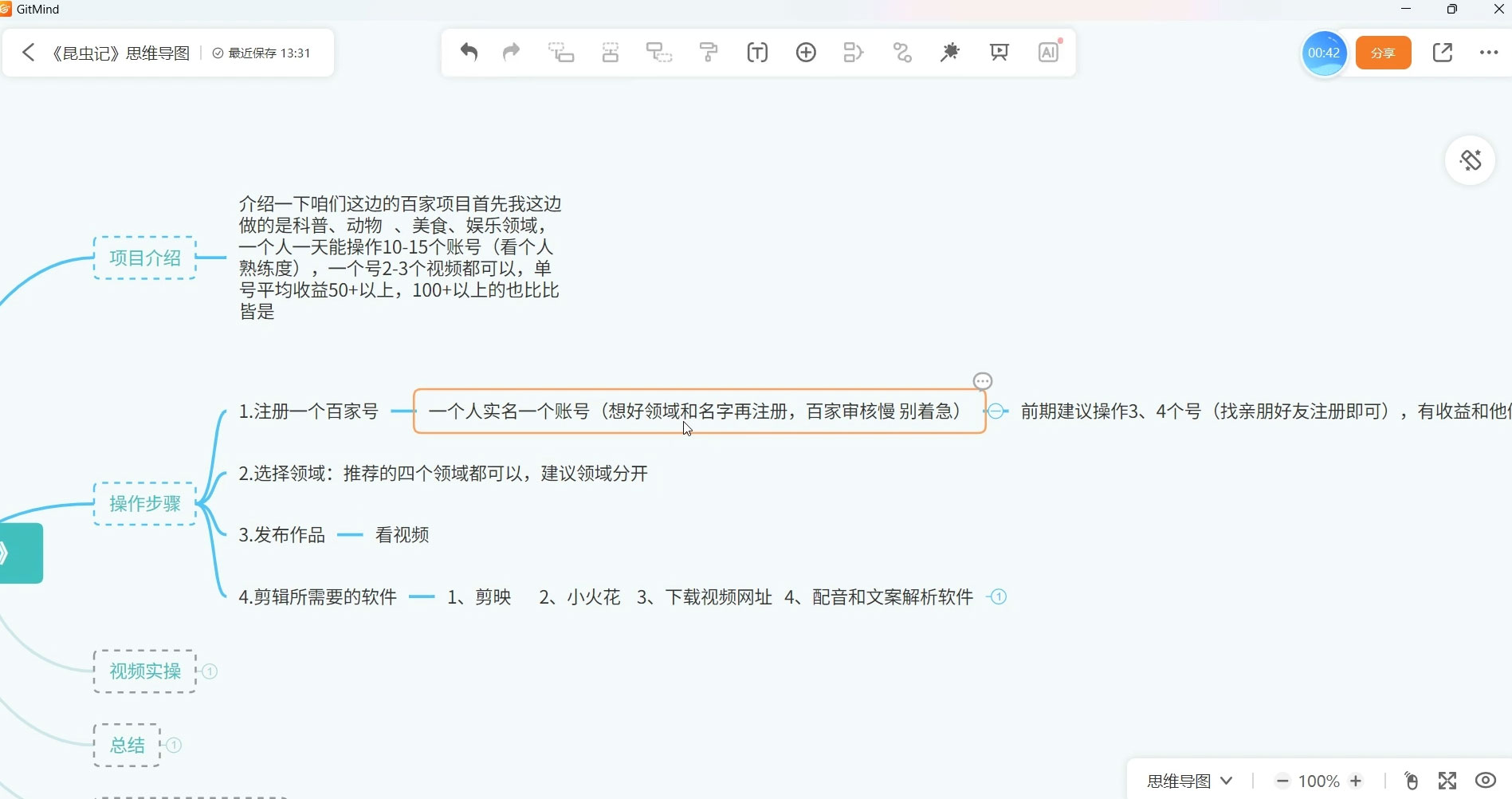Select the format painter tool
The image size is (1512, 799).
point(709,52)
